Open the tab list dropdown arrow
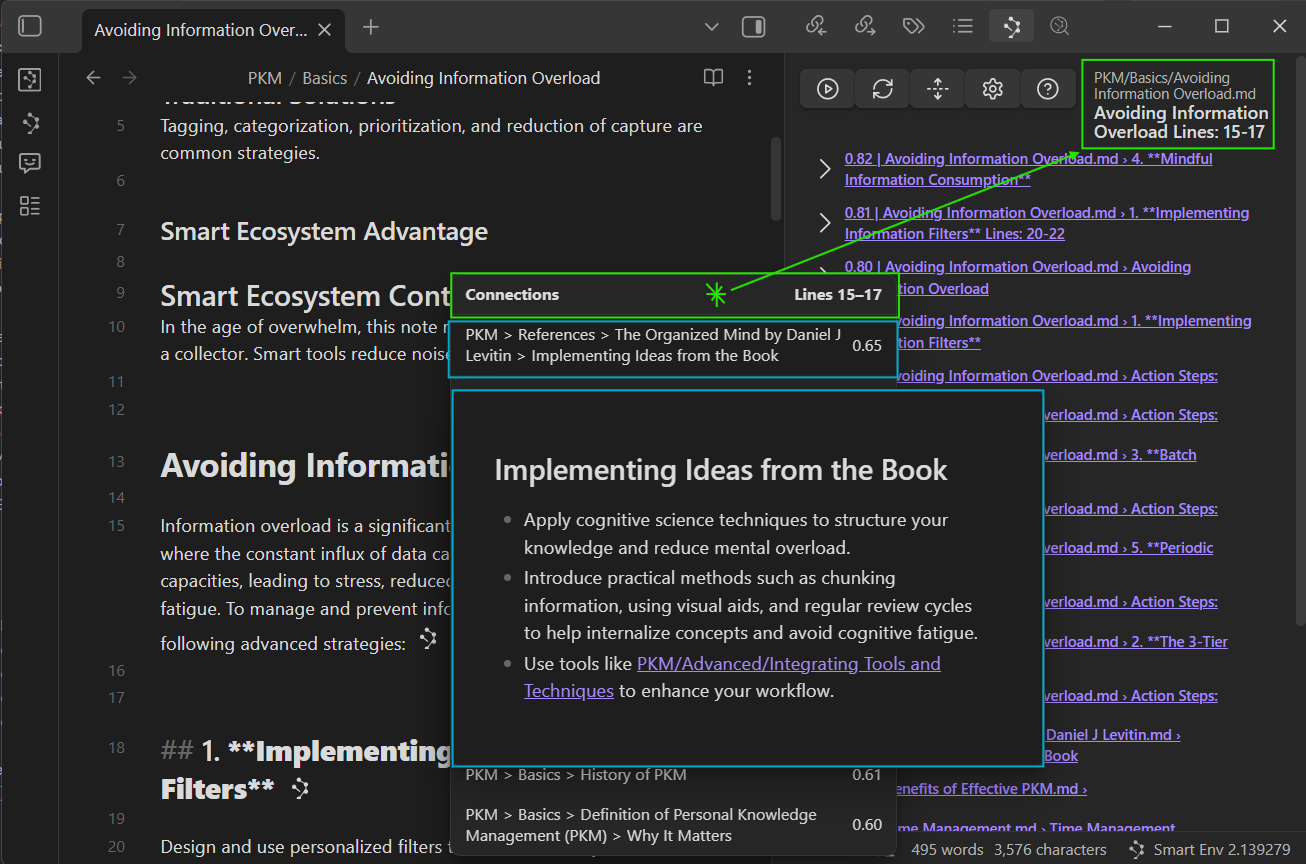Viewport: 1306px width, 864px height. (711, 27)
